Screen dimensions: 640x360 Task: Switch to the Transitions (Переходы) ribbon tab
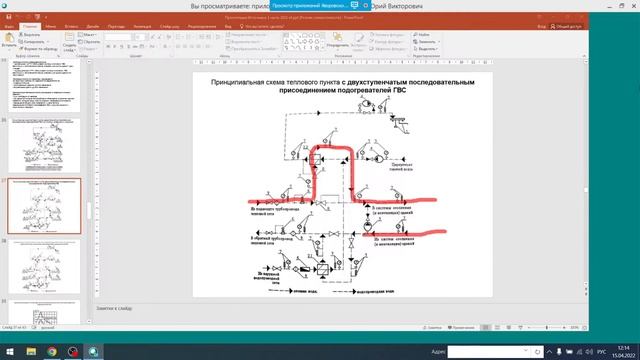[116, 27]
